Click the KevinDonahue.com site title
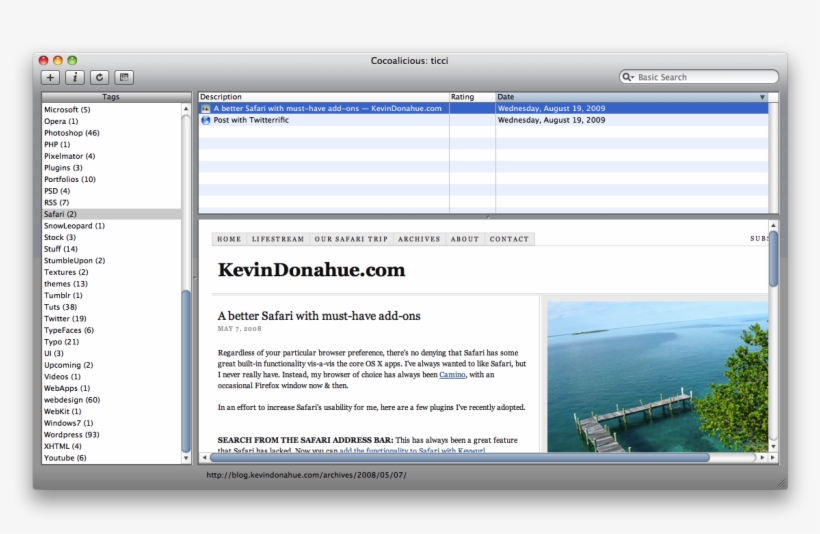This screenshot has height=534, width=820. pyautogui.click(x=311, y=270)
